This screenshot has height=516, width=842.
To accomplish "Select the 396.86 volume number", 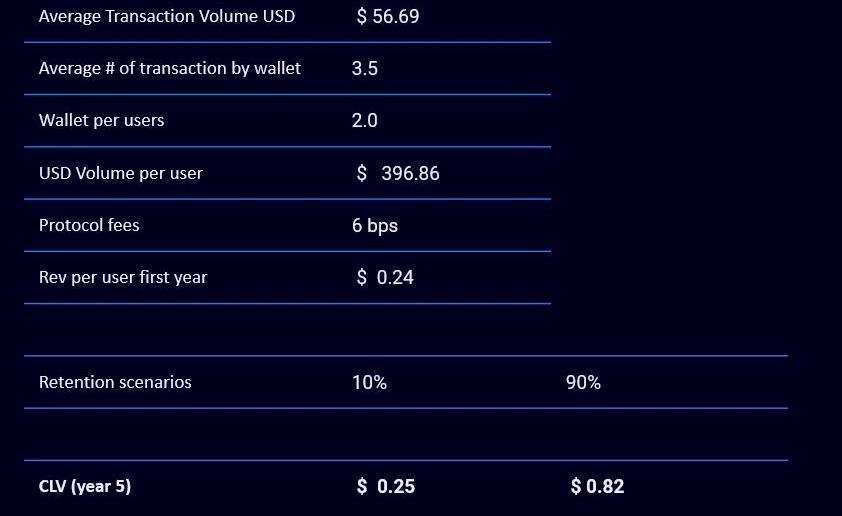I will point(410,174).
